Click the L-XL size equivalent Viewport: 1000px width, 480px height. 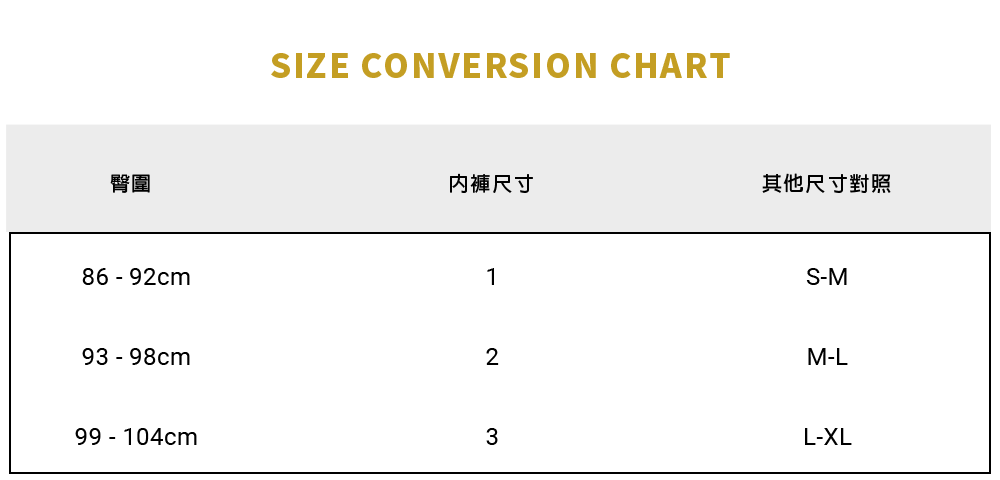tap(827, 437)
